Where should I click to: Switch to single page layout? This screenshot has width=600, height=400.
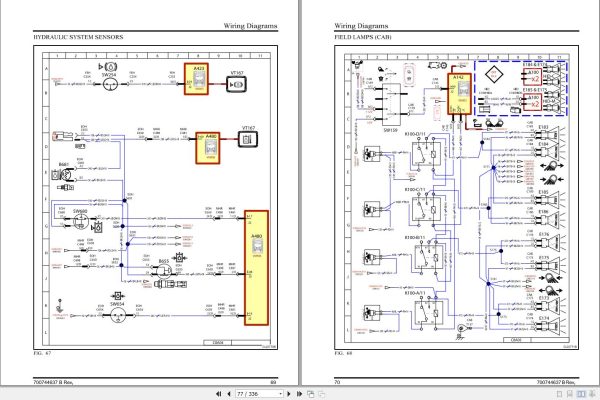pyautogui.click(x=559, y=394)
